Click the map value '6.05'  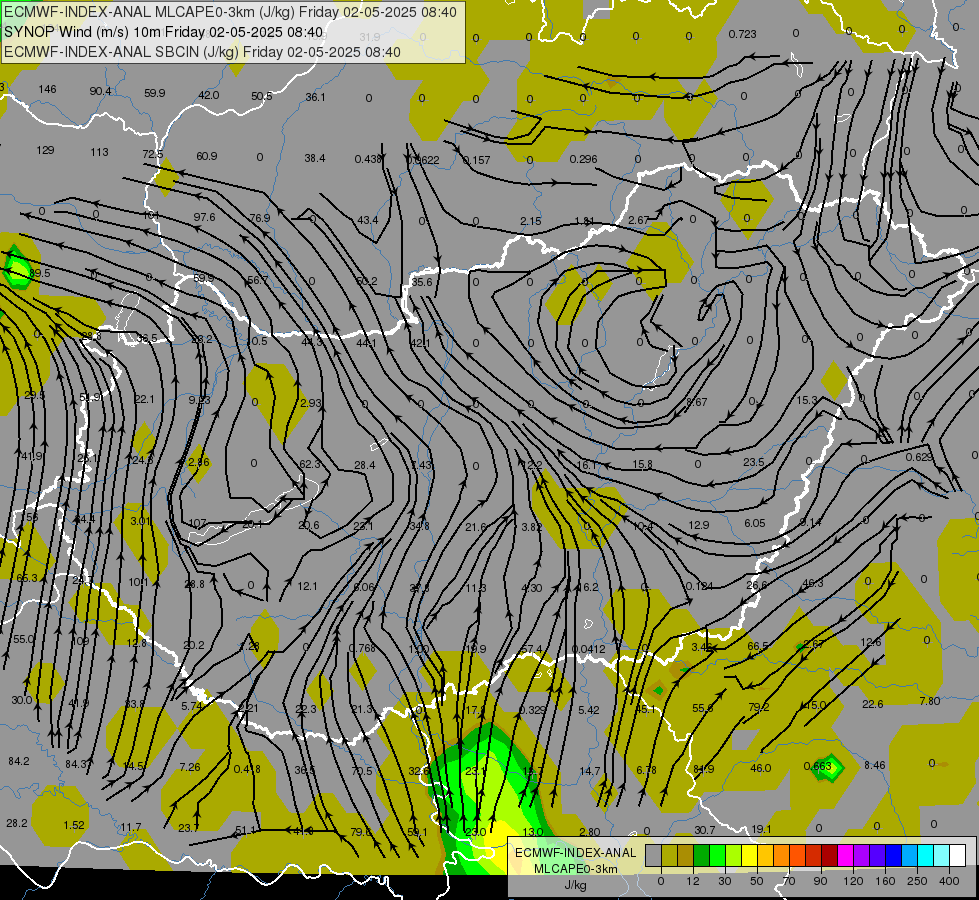pyautogui.click(x=755, y=523)
